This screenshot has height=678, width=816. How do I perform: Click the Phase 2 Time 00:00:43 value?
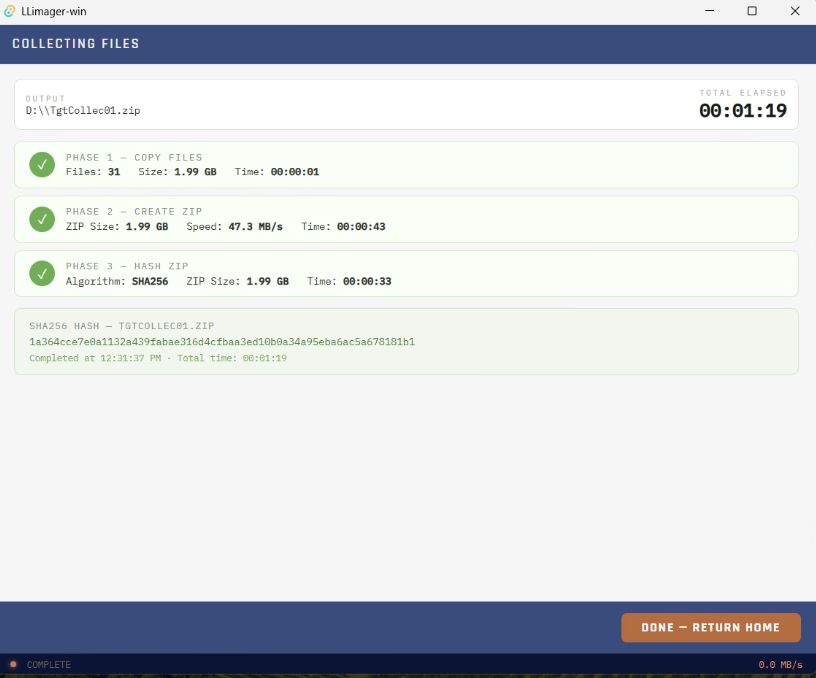coord(361,226)
